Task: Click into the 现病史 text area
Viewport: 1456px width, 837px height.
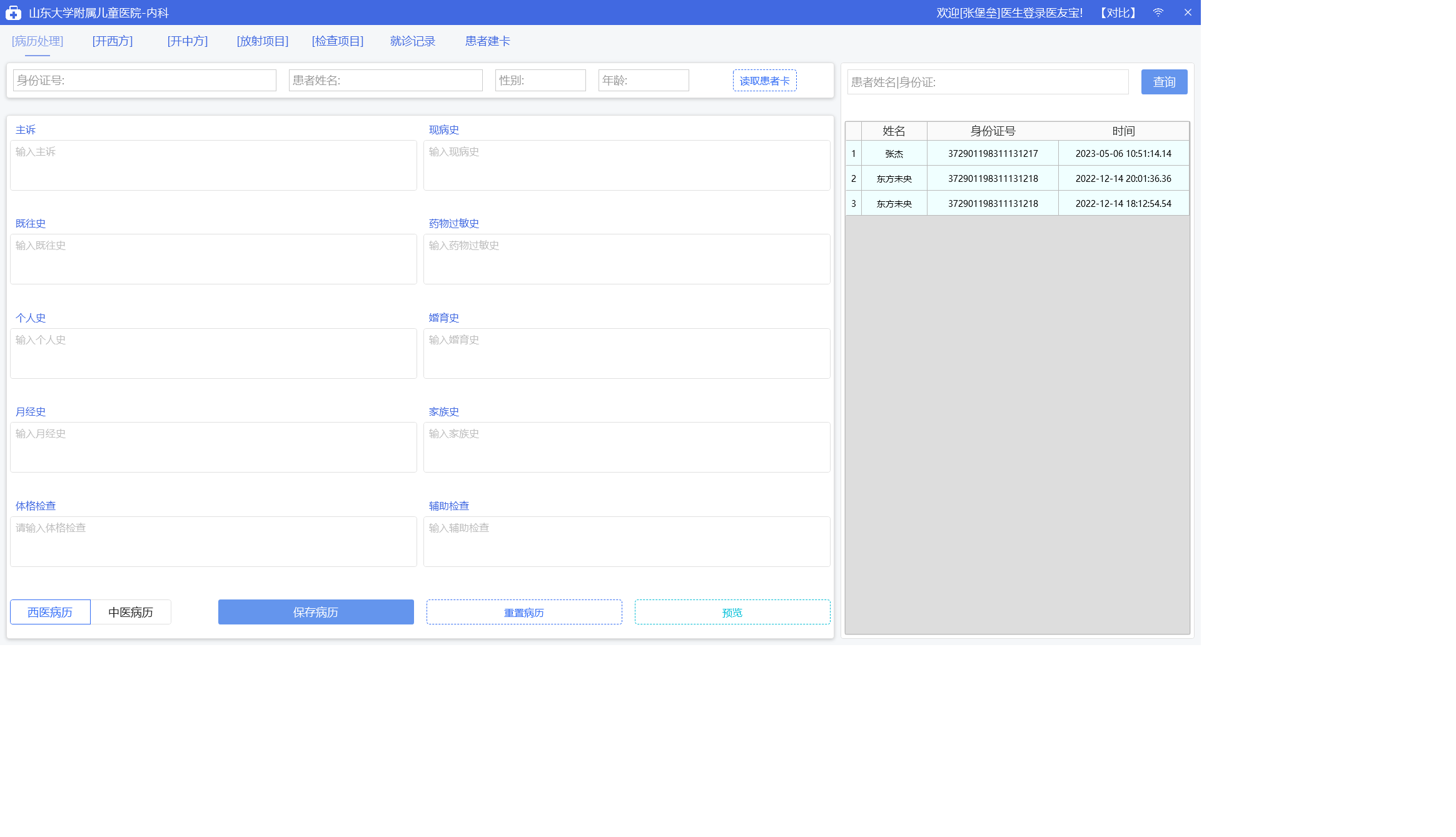Action: point(627,166)
